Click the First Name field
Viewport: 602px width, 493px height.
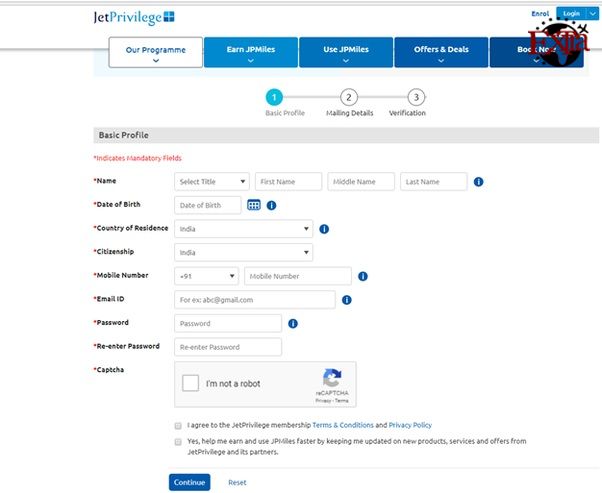click(288, 182)
